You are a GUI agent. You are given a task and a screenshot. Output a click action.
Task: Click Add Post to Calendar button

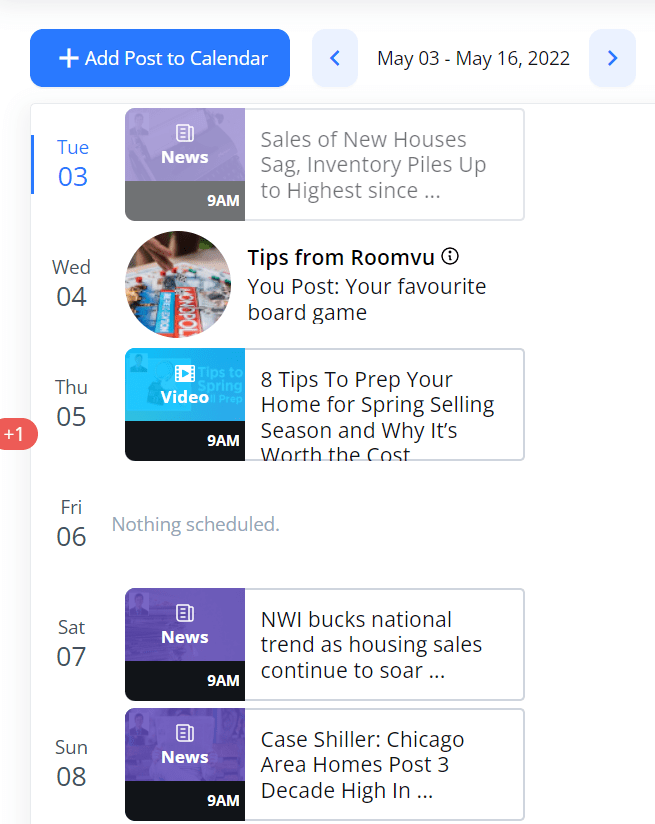click(160, 58)
